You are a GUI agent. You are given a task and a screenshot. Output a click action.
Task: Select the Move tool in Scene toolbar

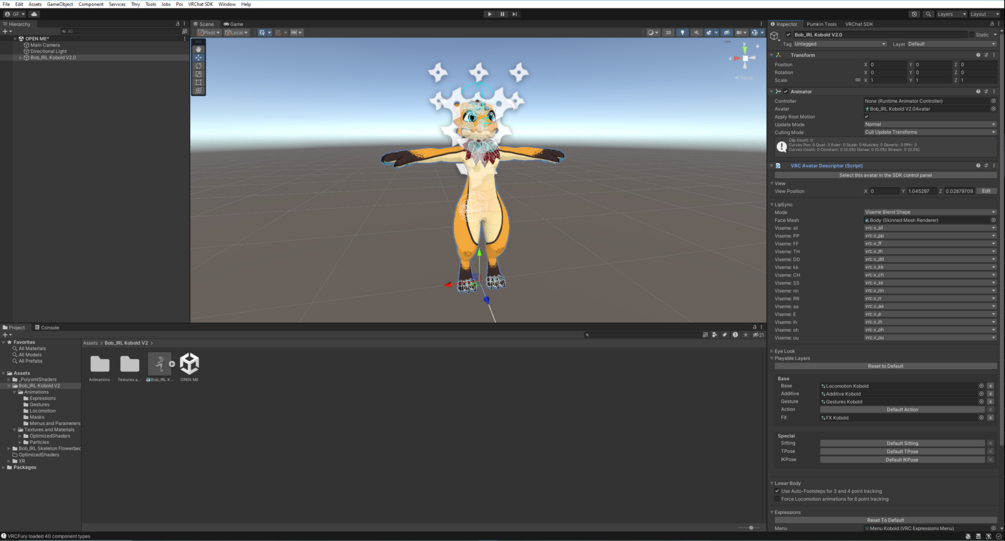click(x=199, y=58)
